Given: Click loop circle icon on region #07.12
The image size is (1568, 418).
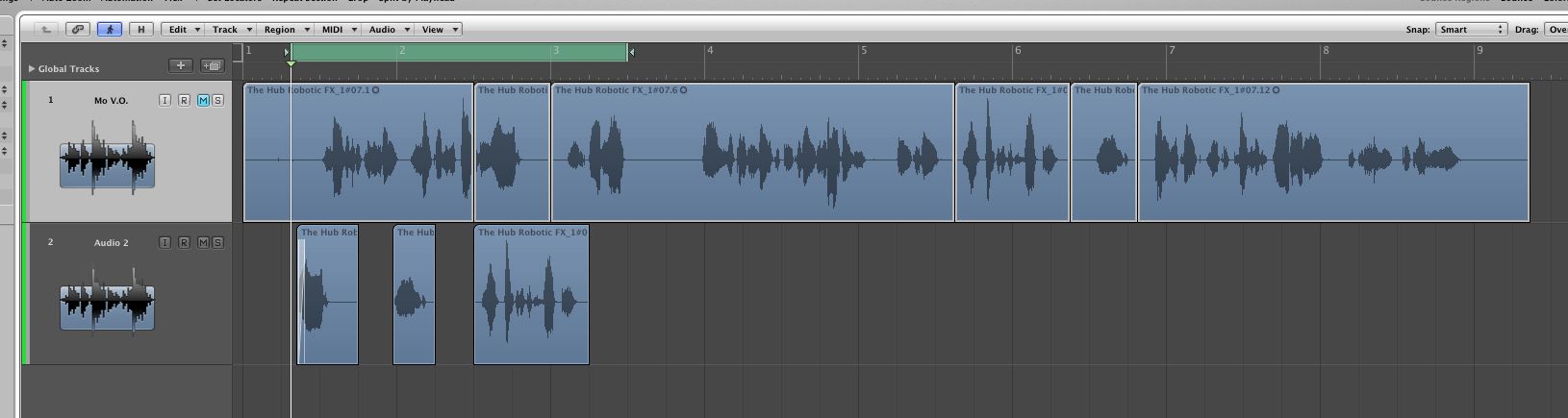Looking at the screenshot, I should tap(1277, 90).
